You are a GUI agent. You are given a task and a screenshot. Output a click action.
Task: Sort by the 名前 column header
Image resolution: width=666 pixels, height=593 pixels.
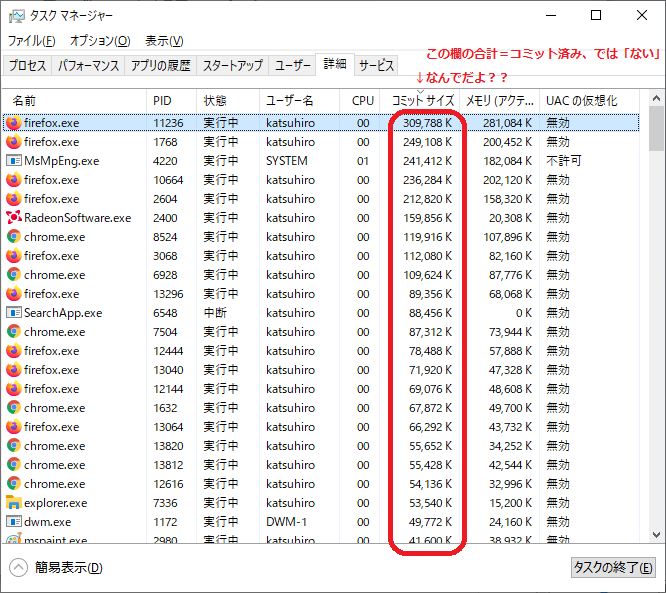point(74,101)
